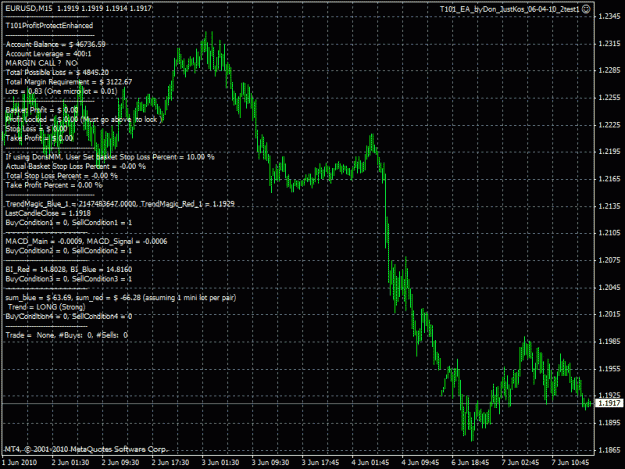Click time axis label 4 Jun 01:45

point(370,463)
